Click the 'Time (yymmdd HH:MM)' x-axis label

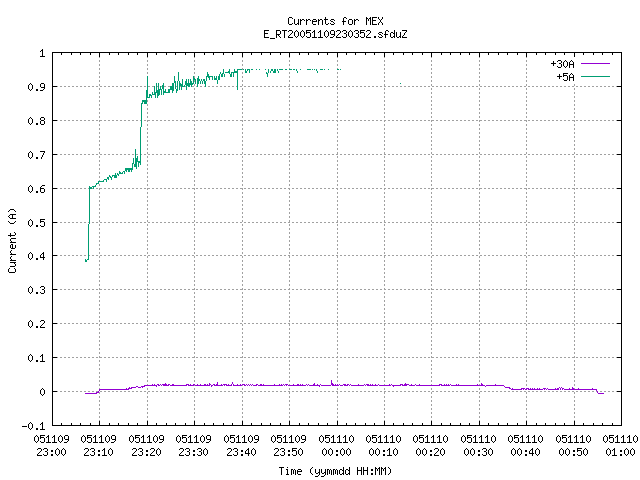(x=335, y=471)
